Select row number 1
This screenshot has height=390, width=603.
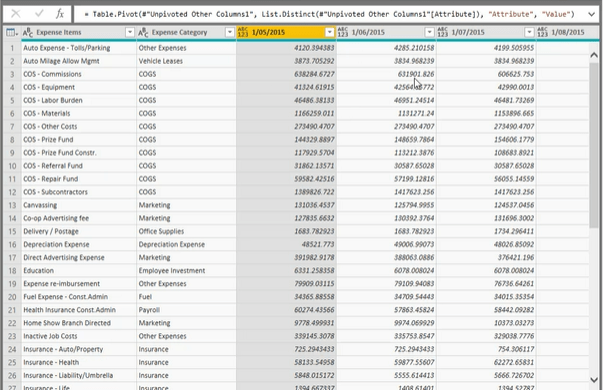(12, 48)
